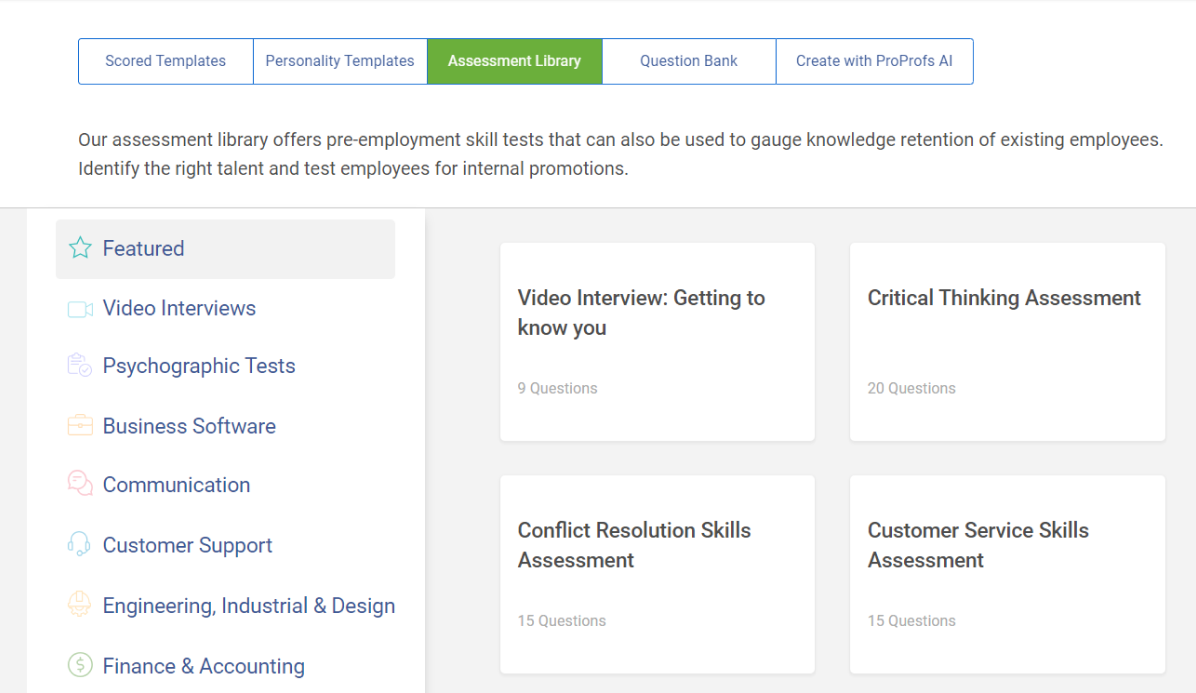
Task: Switch to the Scored Templates tab
Action: 166,61
